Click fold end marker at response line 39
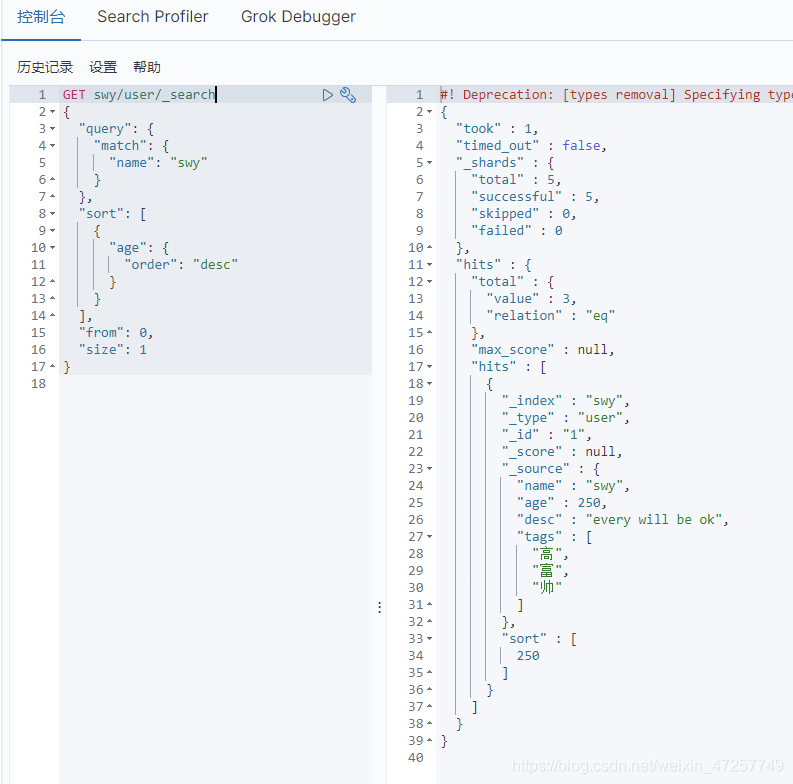 point(429,741)
